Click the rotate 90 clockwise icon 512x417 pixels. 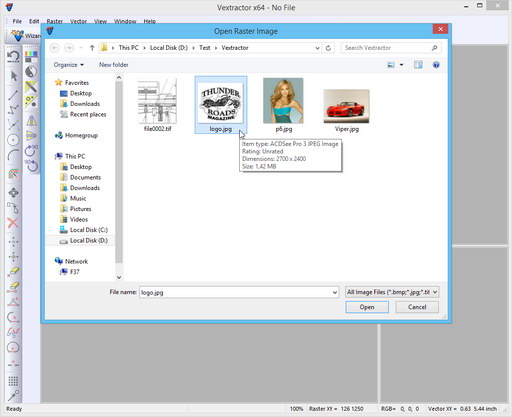click(31, 151)
